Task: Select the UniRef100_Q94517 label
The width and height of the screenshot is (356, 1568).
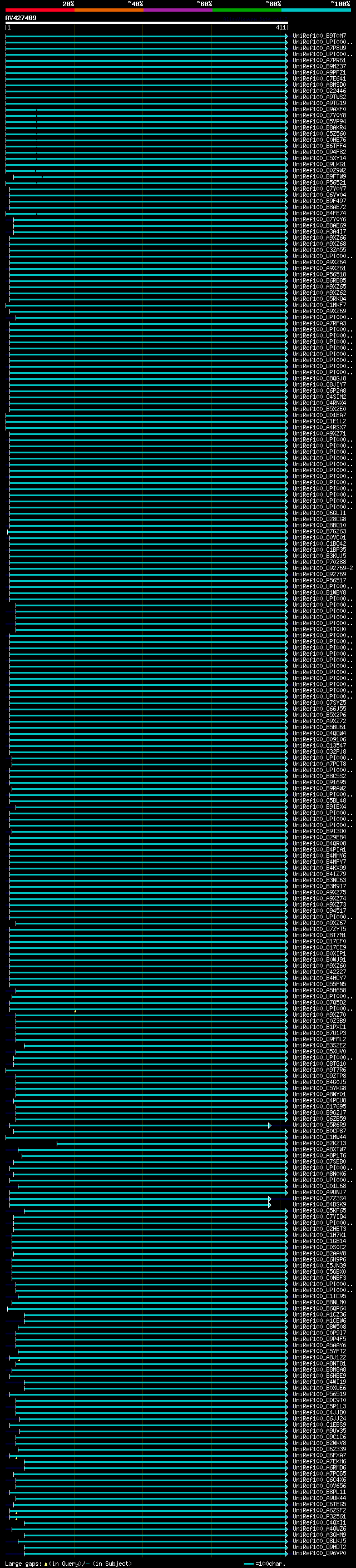Action: [319, 911]
